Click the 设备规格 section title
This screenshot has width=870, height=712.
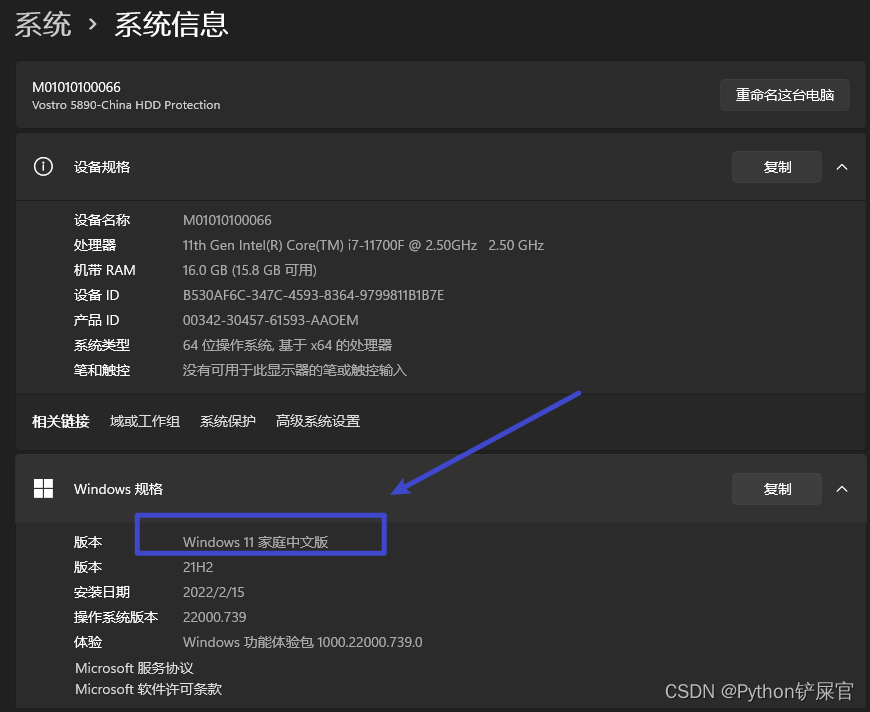coord(102,167)
